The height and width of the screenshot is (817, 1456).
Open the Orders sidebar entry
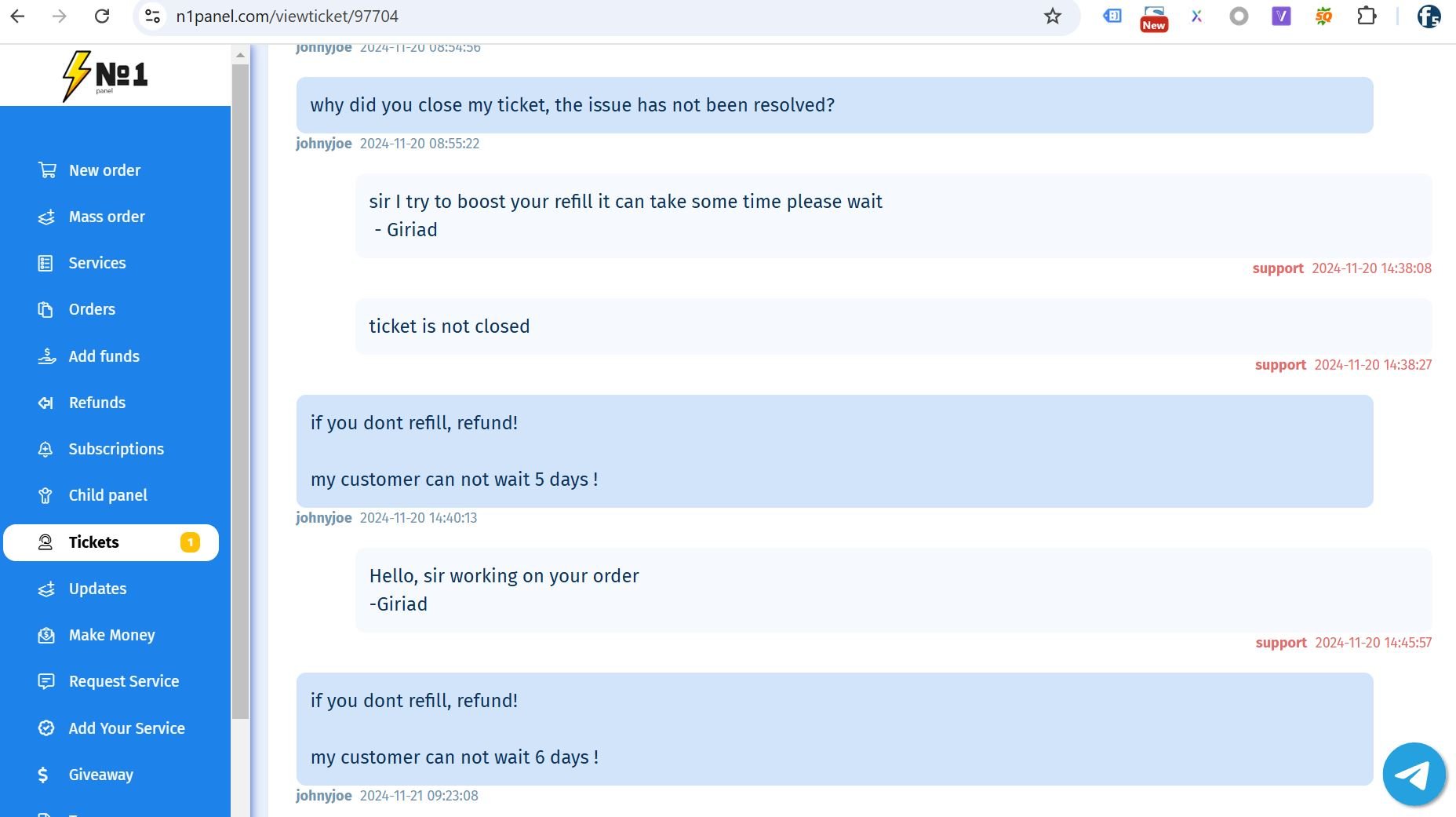tap(92, 309)
